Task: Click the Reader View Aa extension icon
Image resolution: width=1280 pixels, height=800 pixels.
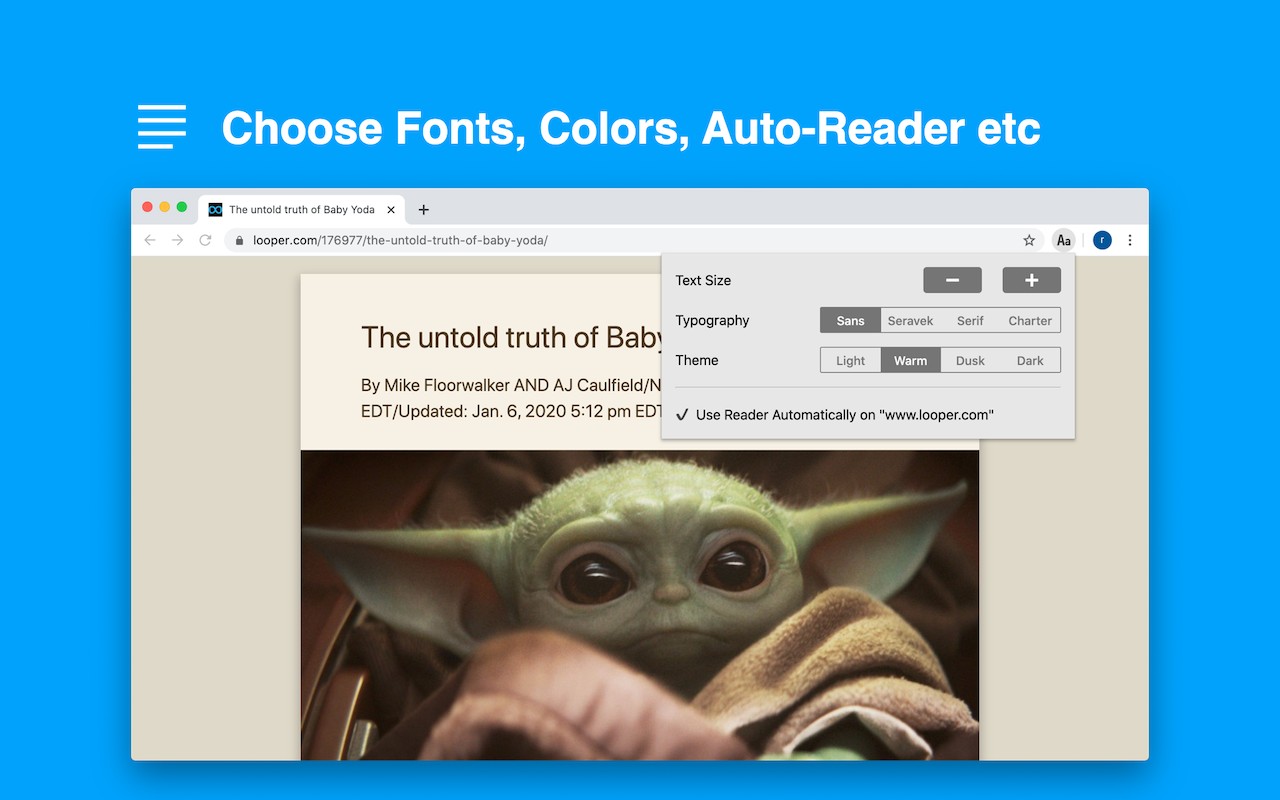Action: pyautogui.click(x=1064, y=240)
